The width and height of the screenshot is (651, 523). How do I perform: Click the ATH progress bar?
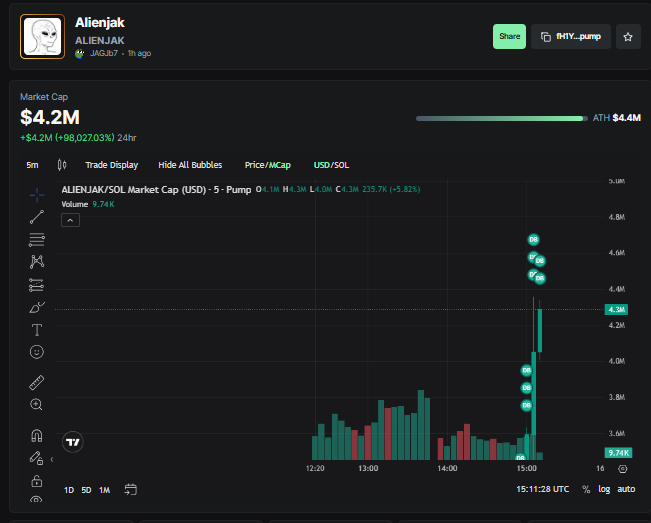point(502,118)
